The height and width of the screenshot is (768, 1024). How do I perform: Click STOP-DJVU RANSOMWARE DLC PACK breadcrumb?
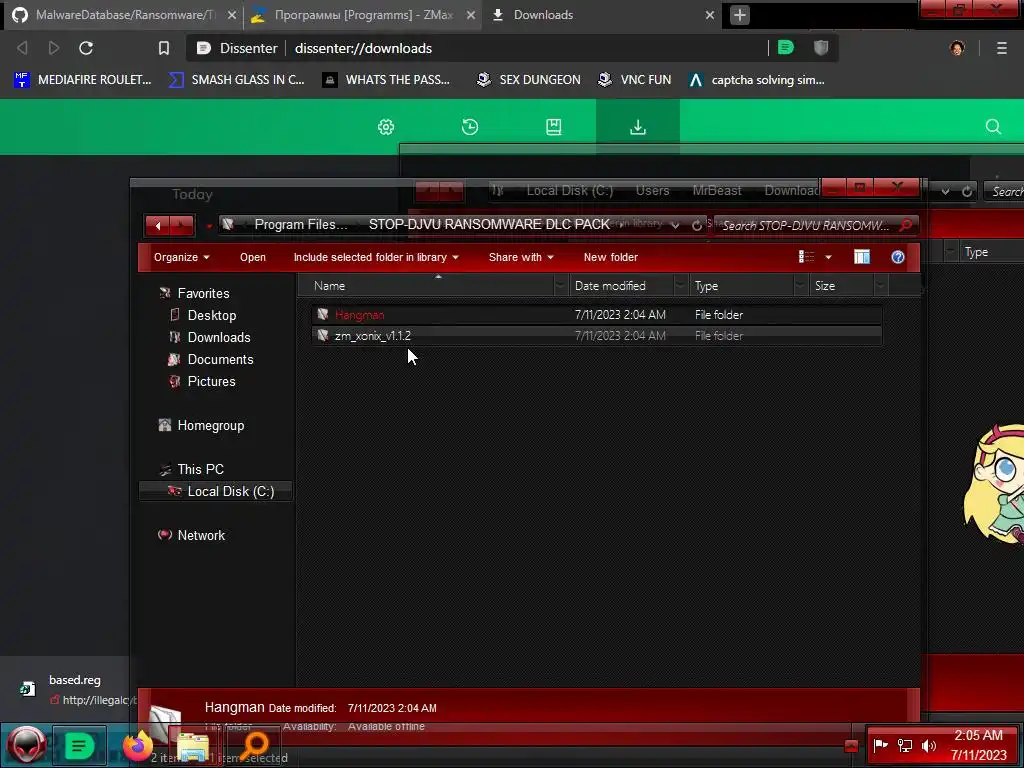coord(489,224)
